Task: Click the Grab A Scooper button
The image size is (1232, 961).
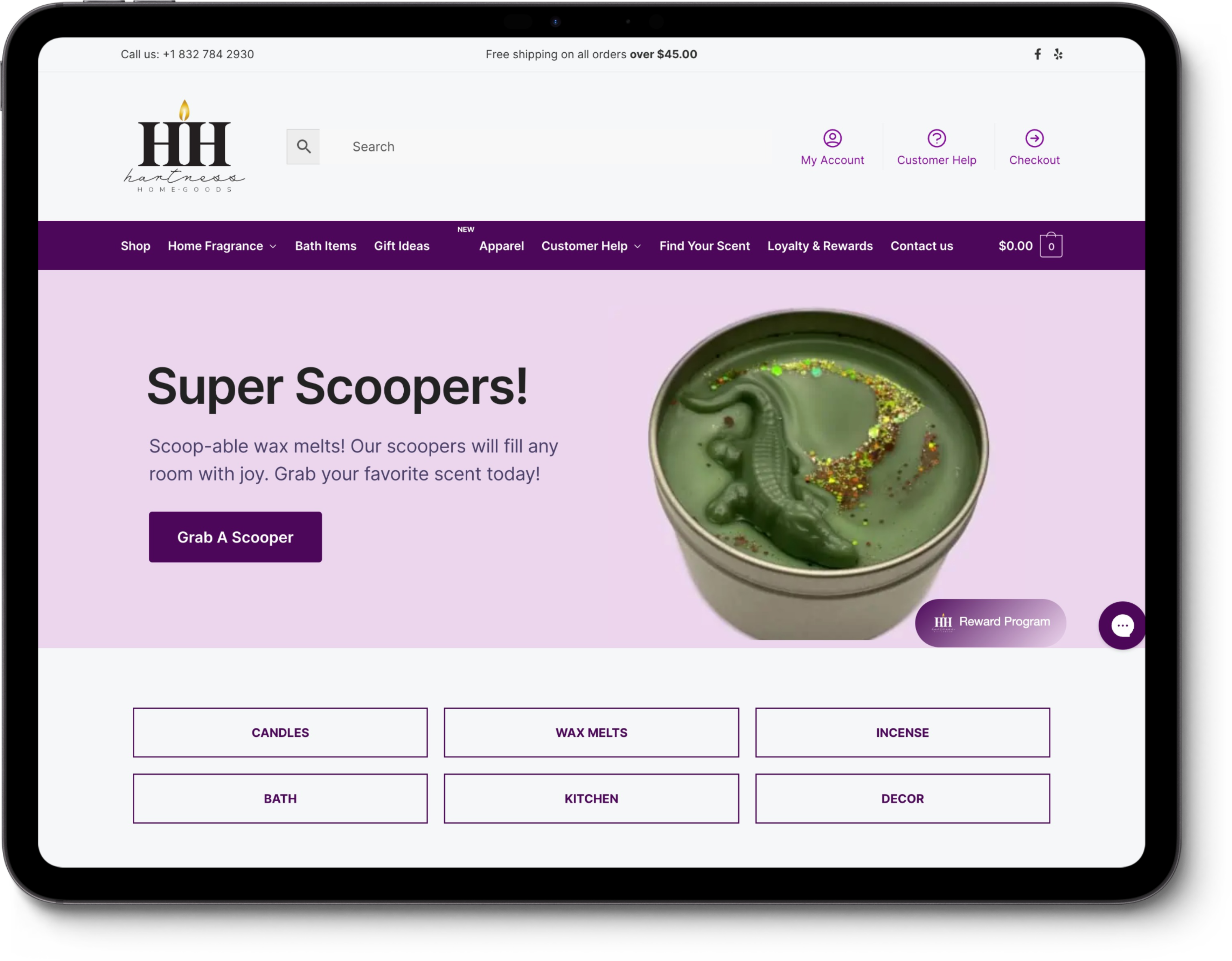Action: (235, 537)
